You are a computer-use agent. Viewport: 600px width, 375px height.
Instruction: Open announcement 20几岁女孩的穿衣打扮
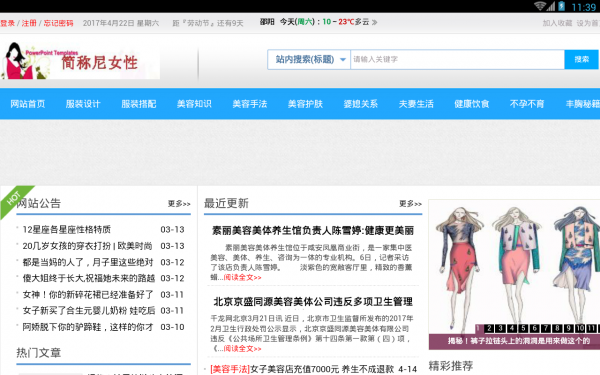point(87,246)
